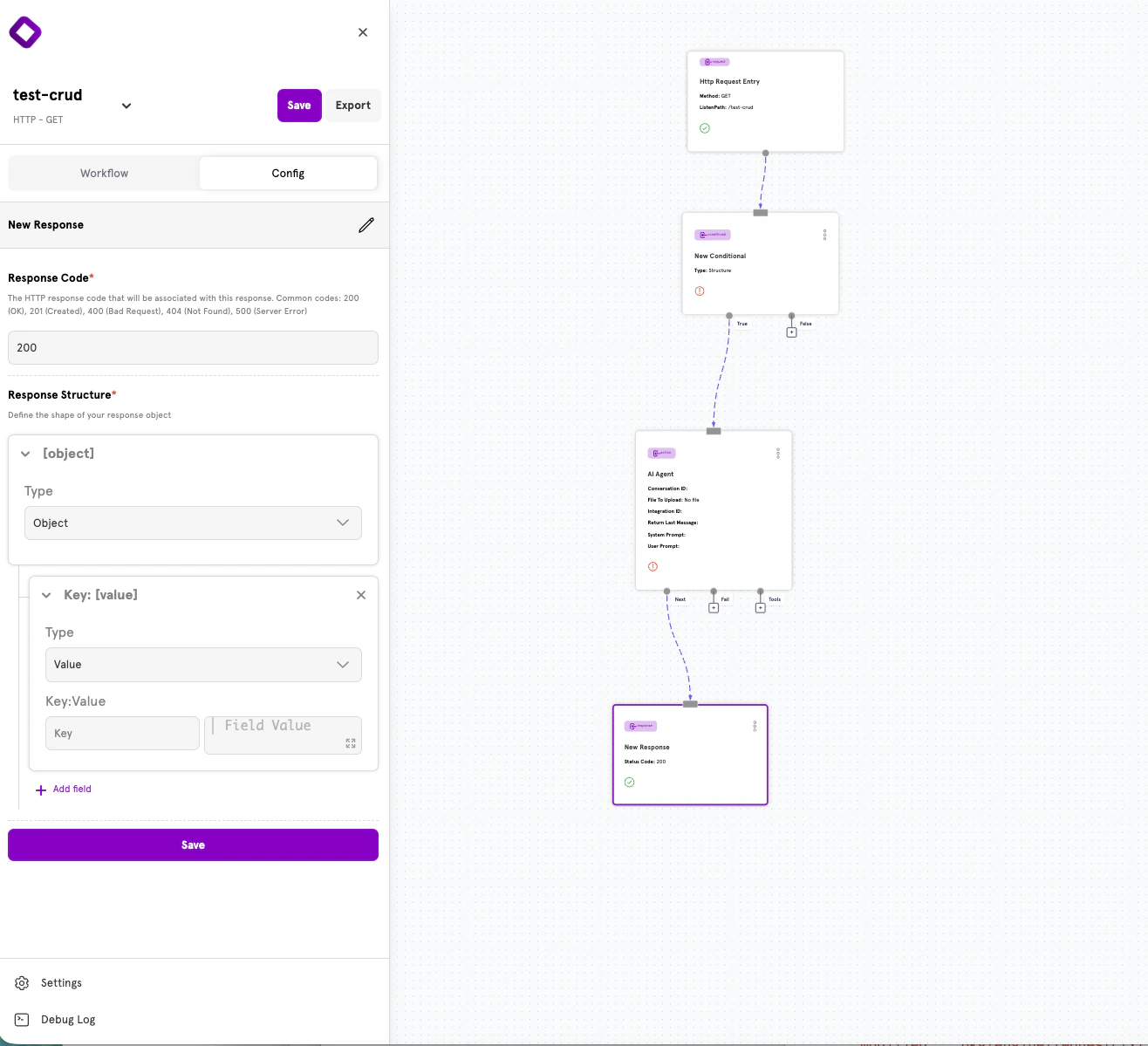The width and height of the screenshot is (1148, 1046).
Task: Click the top Save button beside Export
Action: coord(299,106)
